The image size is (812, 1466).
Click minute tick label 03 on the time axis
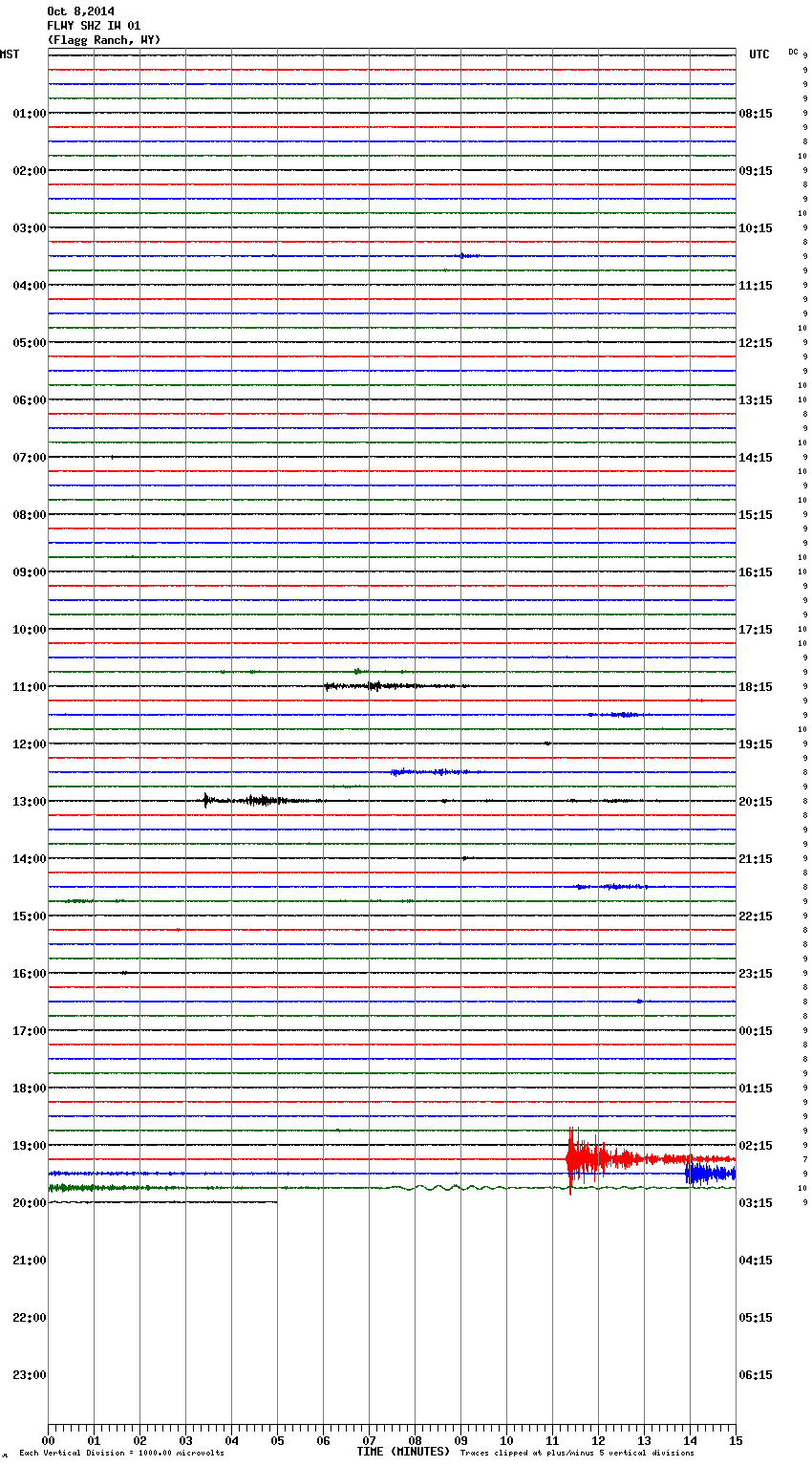[185, 1441]
